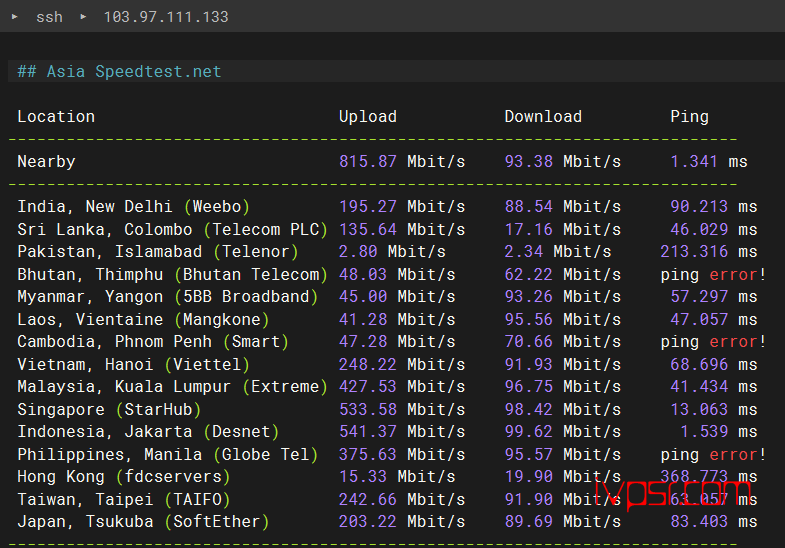785x548 pixels.
Task: Click Indonesia upload value 541.37
Action: pos(367,432)
